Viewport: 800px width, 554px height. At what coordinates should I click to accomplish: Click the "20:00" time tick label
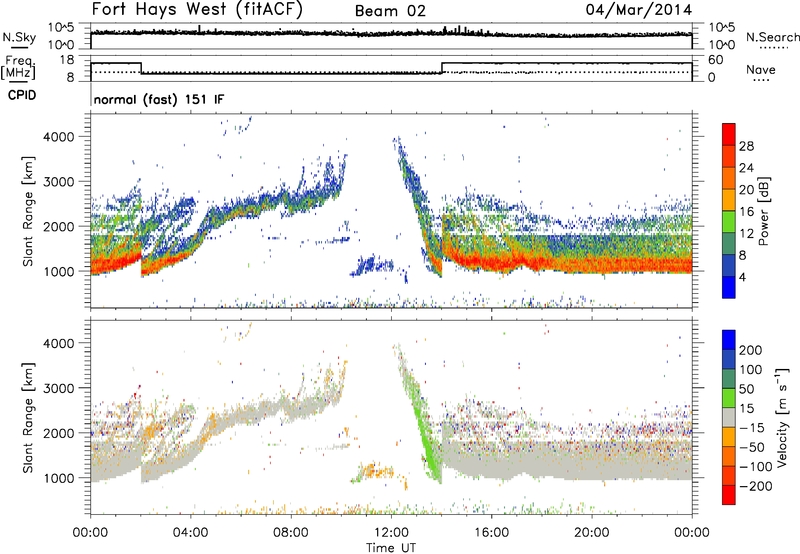point(592,533)
